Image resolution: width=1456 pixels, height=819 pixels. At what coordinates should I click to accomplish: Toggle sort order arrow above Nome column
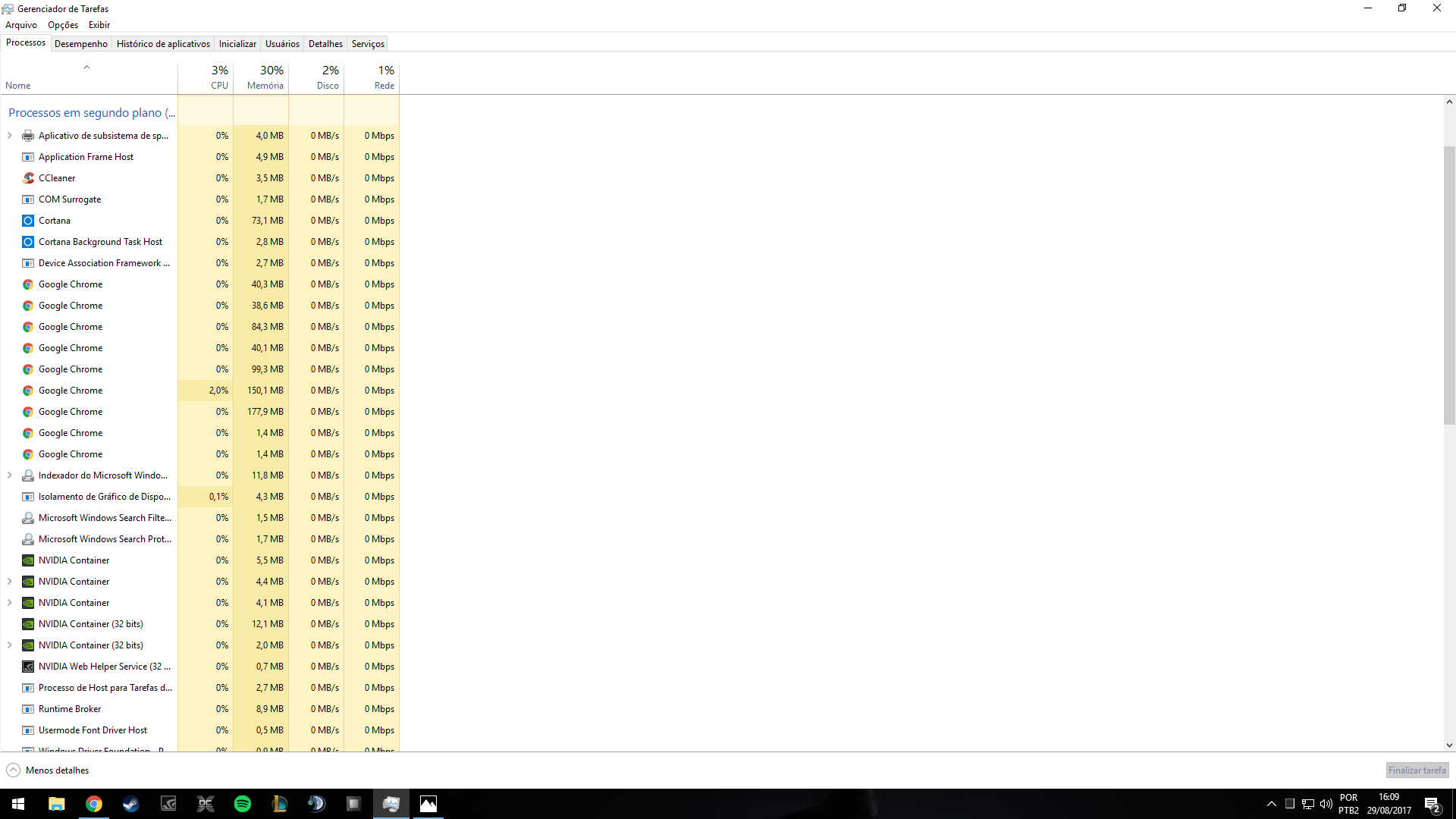coord(87,67)
